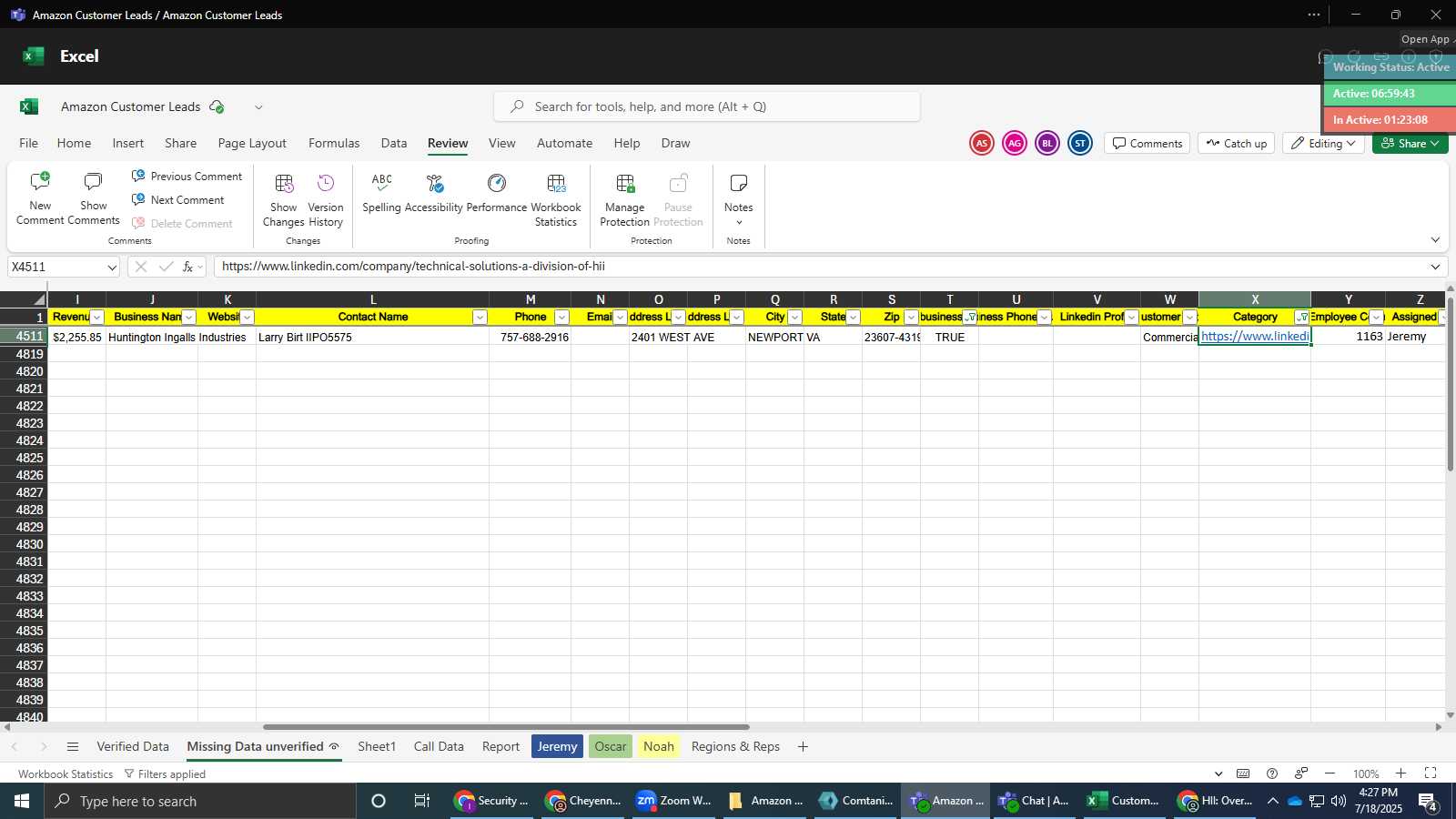Expand the Name Box dropdown arrow
Image resolution: width=1456 pixels, height=819 pixels.
point(112,267)
